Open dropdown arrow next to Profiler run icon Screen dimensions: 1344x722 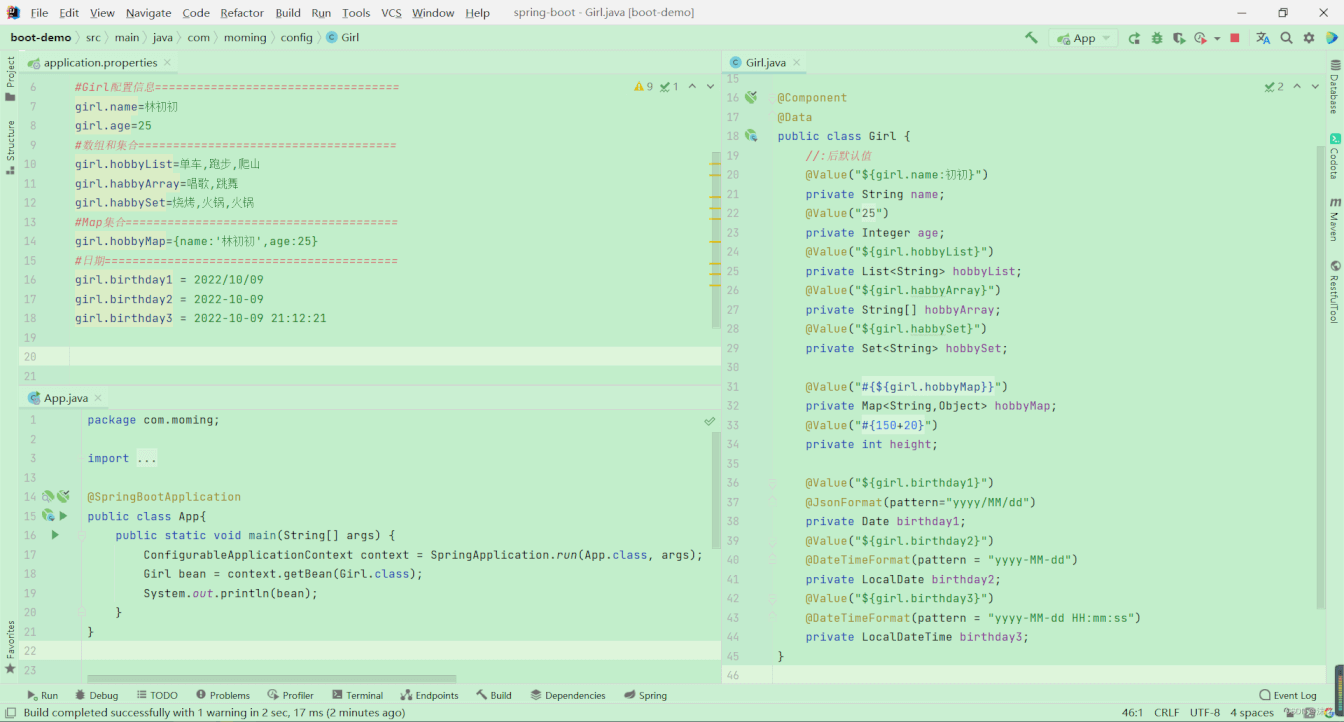pos(1217,38)
